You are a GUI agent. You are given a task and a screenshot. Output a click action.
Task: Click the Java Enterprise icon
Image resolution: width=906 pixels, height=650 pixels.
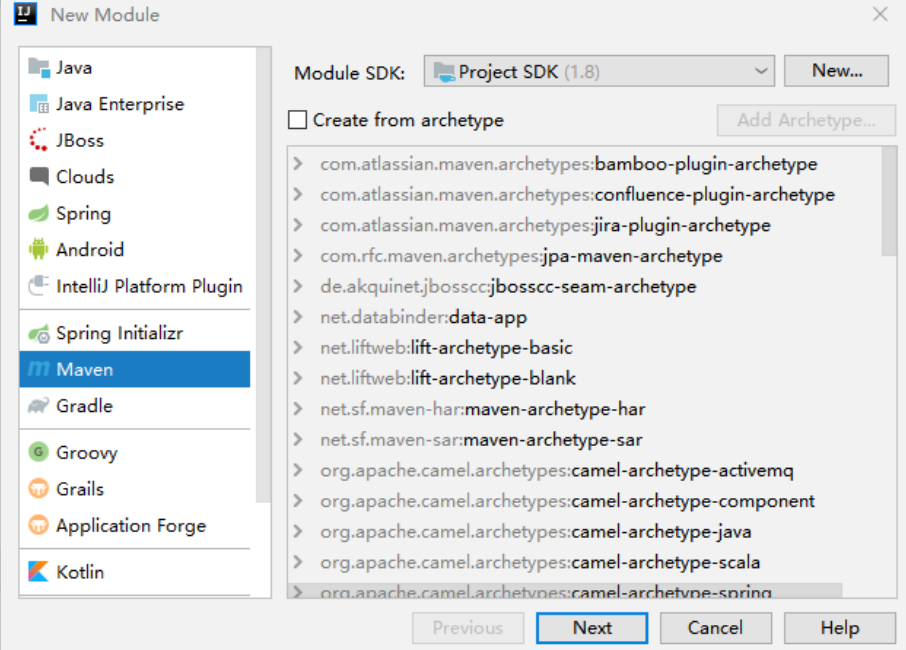click(x=39, y=104)
